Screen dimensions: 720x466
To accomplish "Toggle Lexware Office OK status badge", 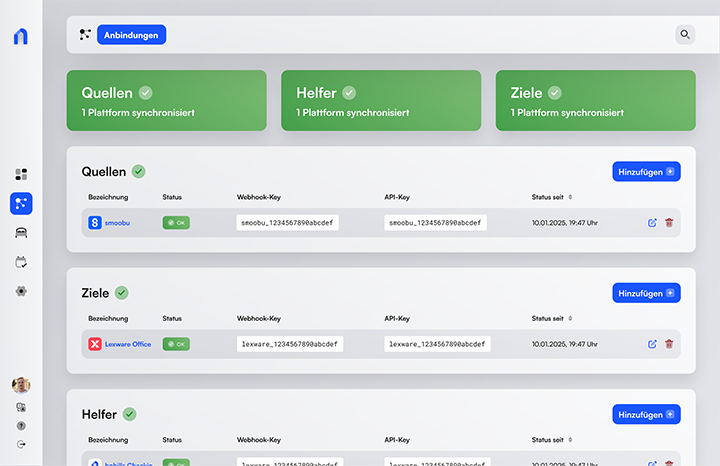I will coord(176,344).
